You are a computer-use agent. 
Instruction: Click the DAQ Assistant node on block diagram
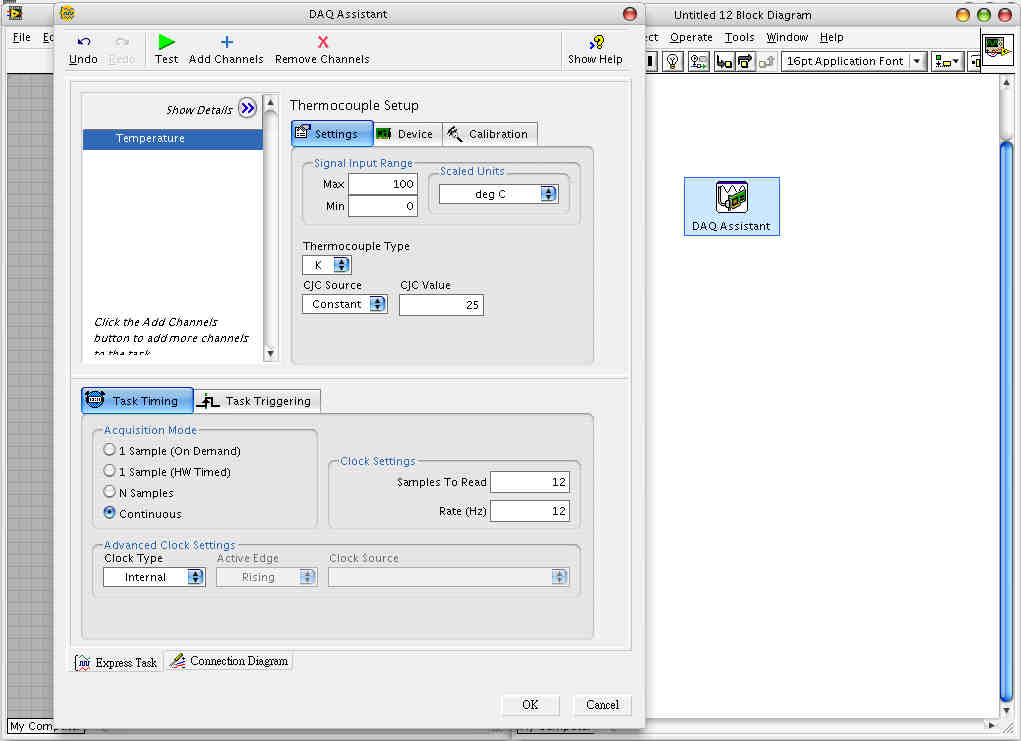pyautogui.click(x=731, y=206)
